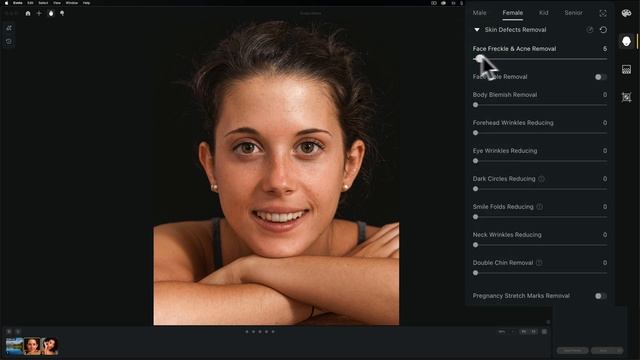
Task: Click the Face Freckle & Acne Removal value 5
Action: tap(604, 49)
